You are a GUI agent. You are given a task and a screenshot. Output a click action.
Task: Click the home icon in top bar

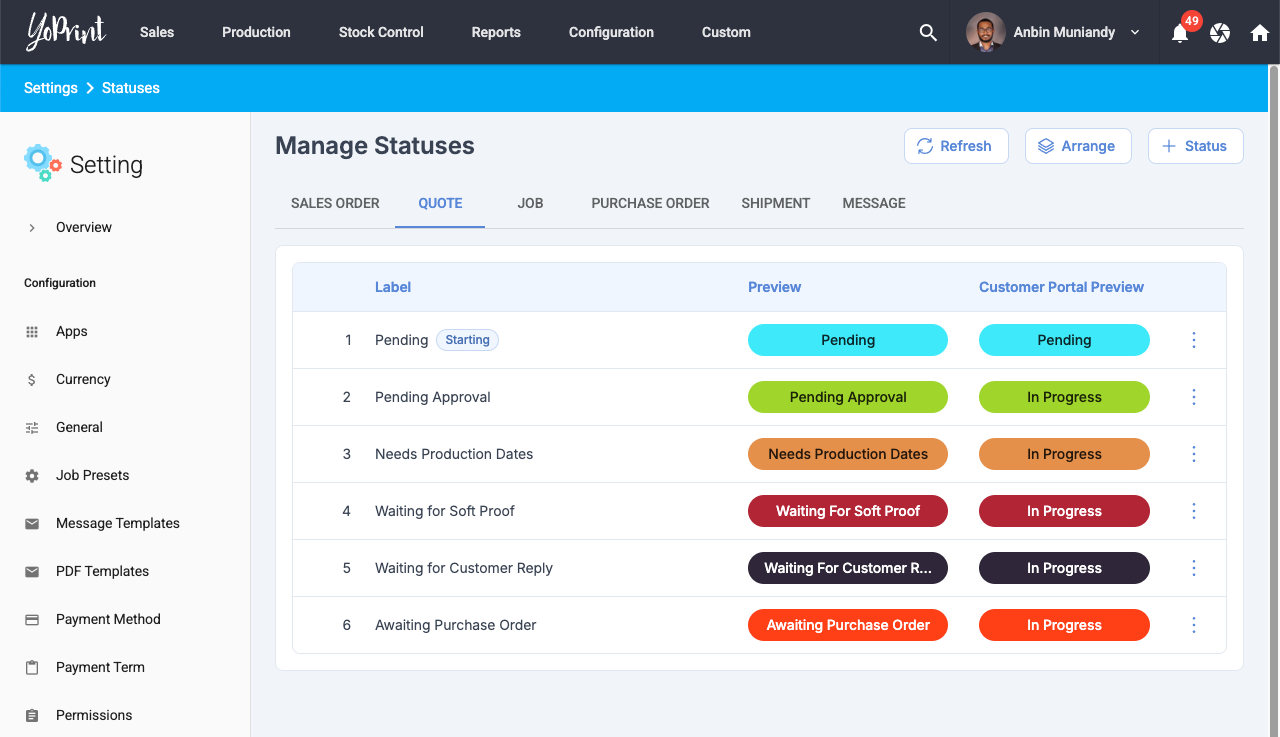click(x=1260, y=33)
